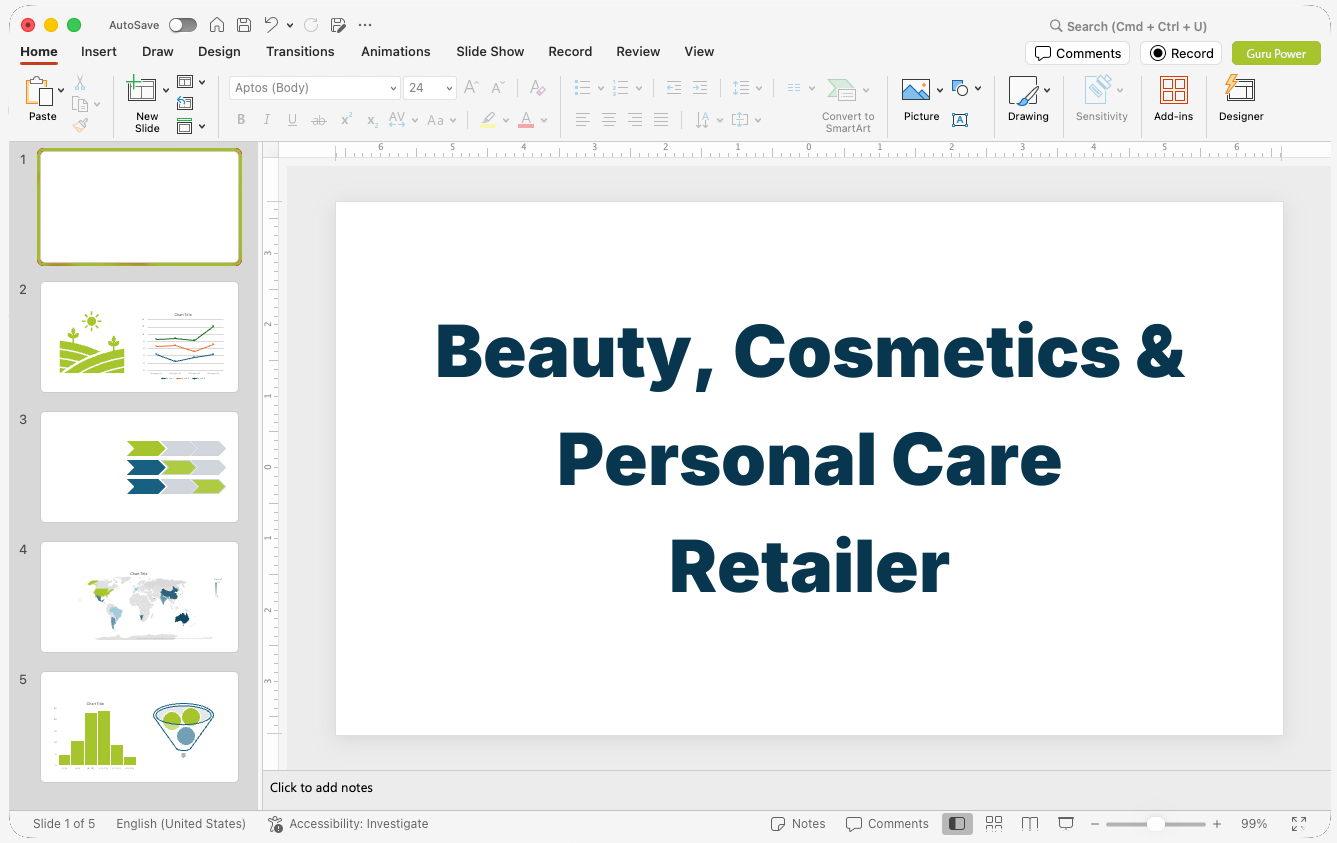Viewport: 1337px width, 843px height.
Task: Click the New Slide icon
Action: click(x=142, y=90)
